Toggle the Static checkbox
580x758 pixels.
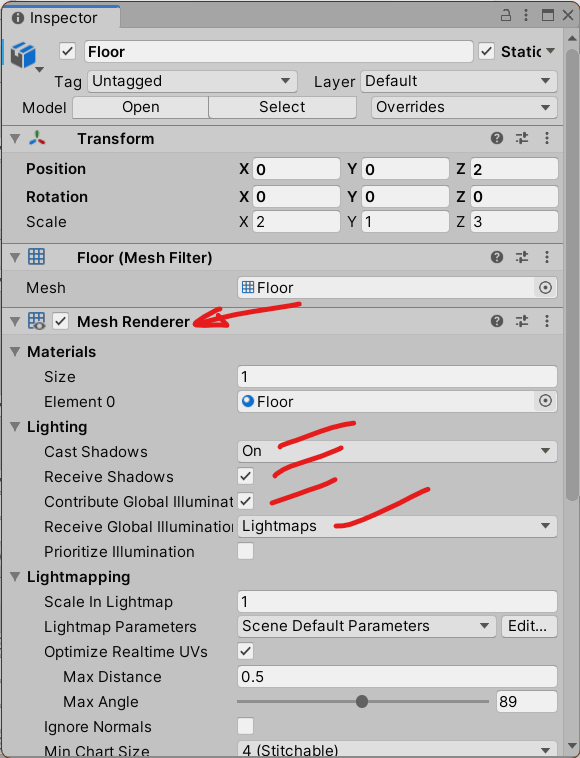486,51
